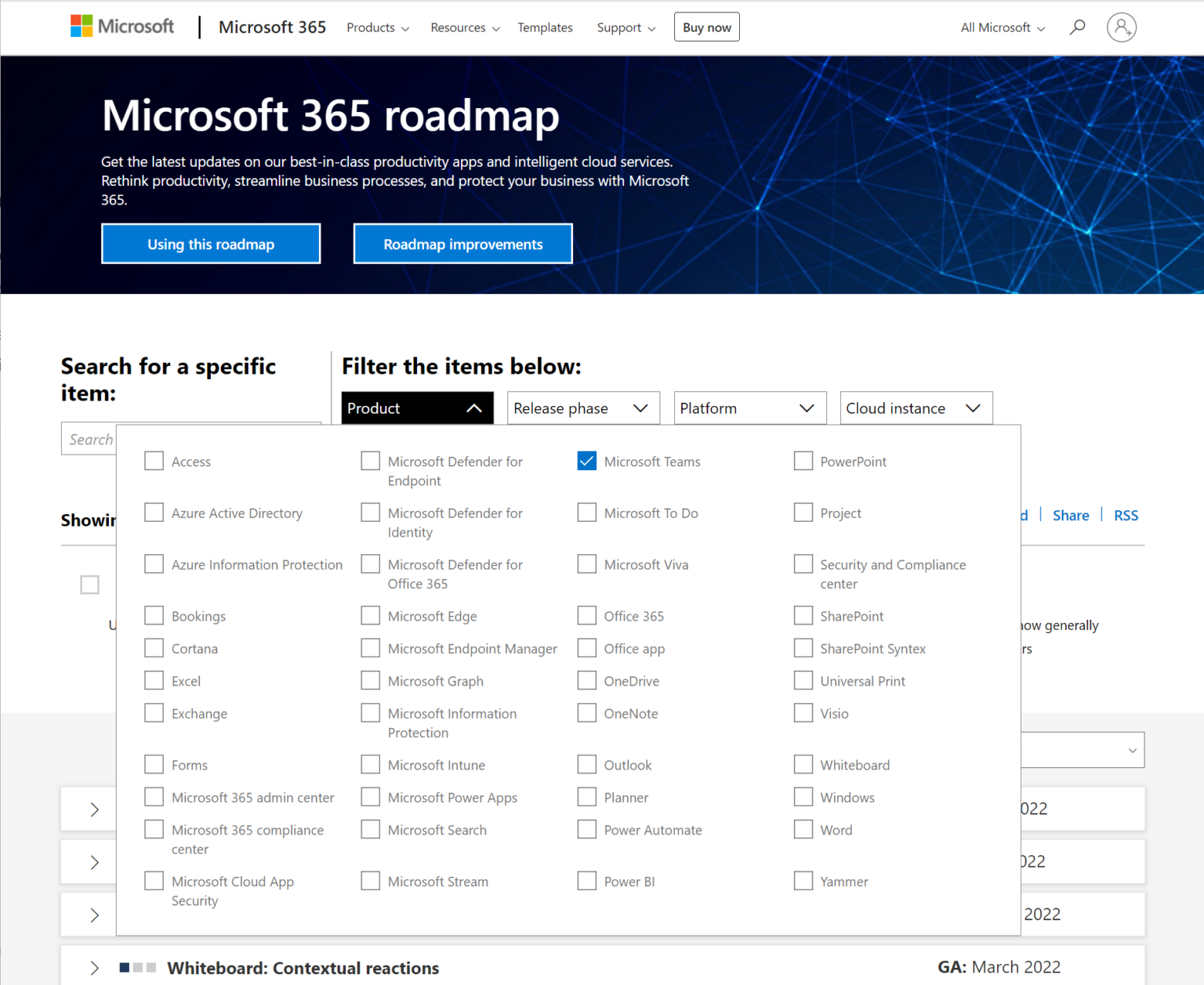Click the Microsoft logo
The width and height of the screenshot is (1204, 985).
pos(122,27)
